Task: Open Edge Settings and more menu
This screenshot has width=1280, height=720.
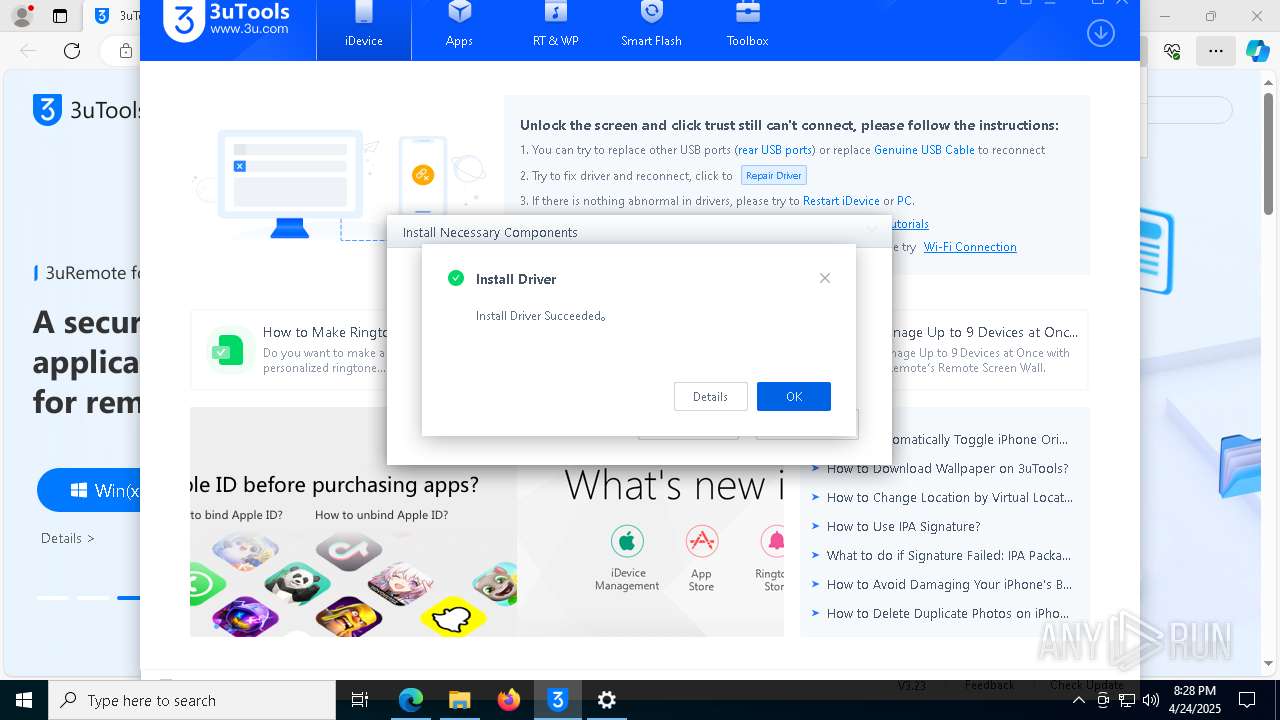Action: [x=1215, y=51]
